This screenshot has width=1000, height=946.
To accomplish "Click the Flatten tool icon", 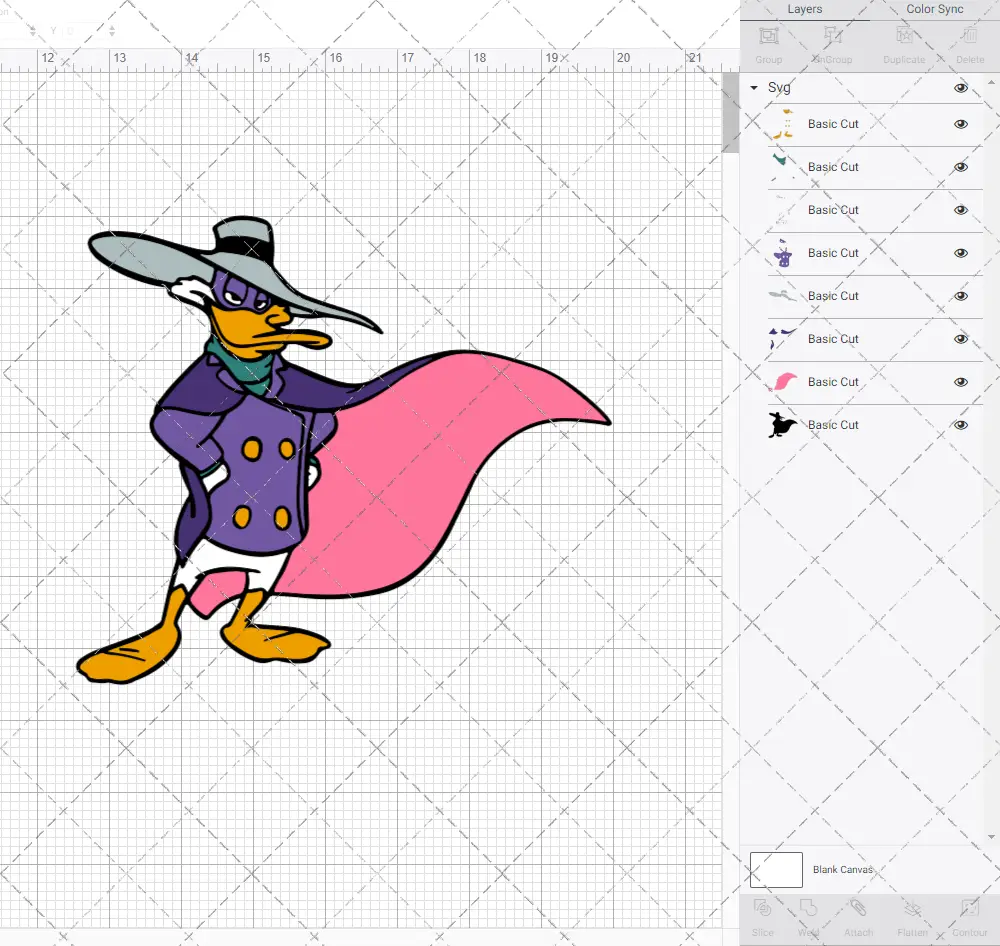I will click(913, 907).
